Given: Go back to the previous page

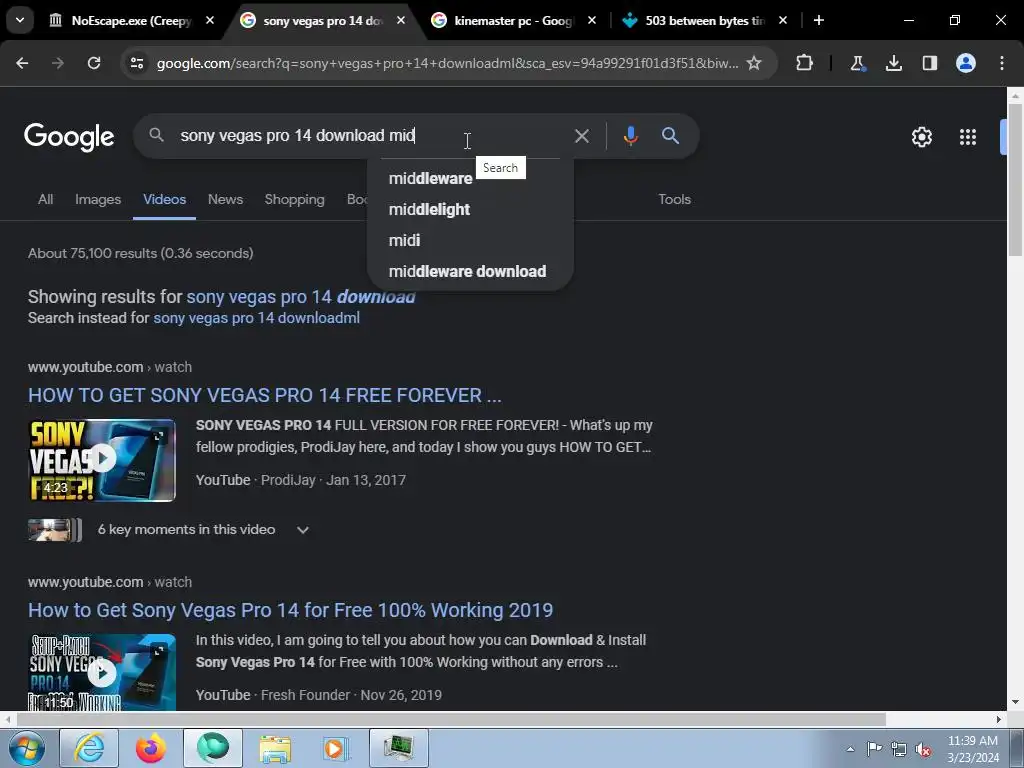Looking at the screenshot, I should (x=22, y=63).
